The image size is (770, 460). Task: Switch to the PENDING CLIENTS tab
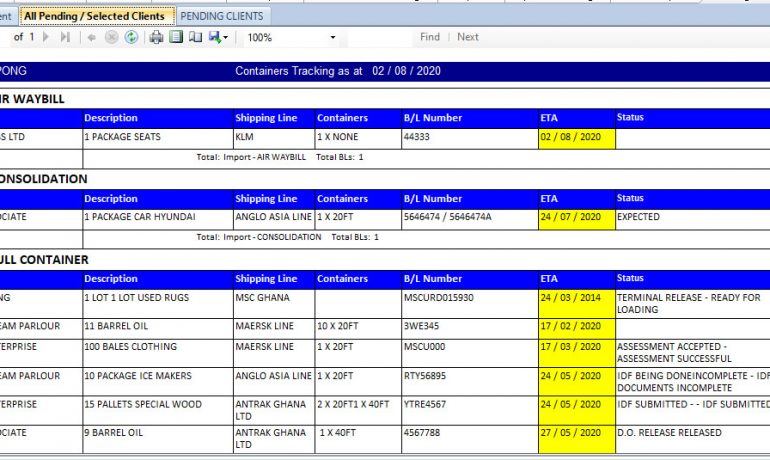tap(222, 16)
